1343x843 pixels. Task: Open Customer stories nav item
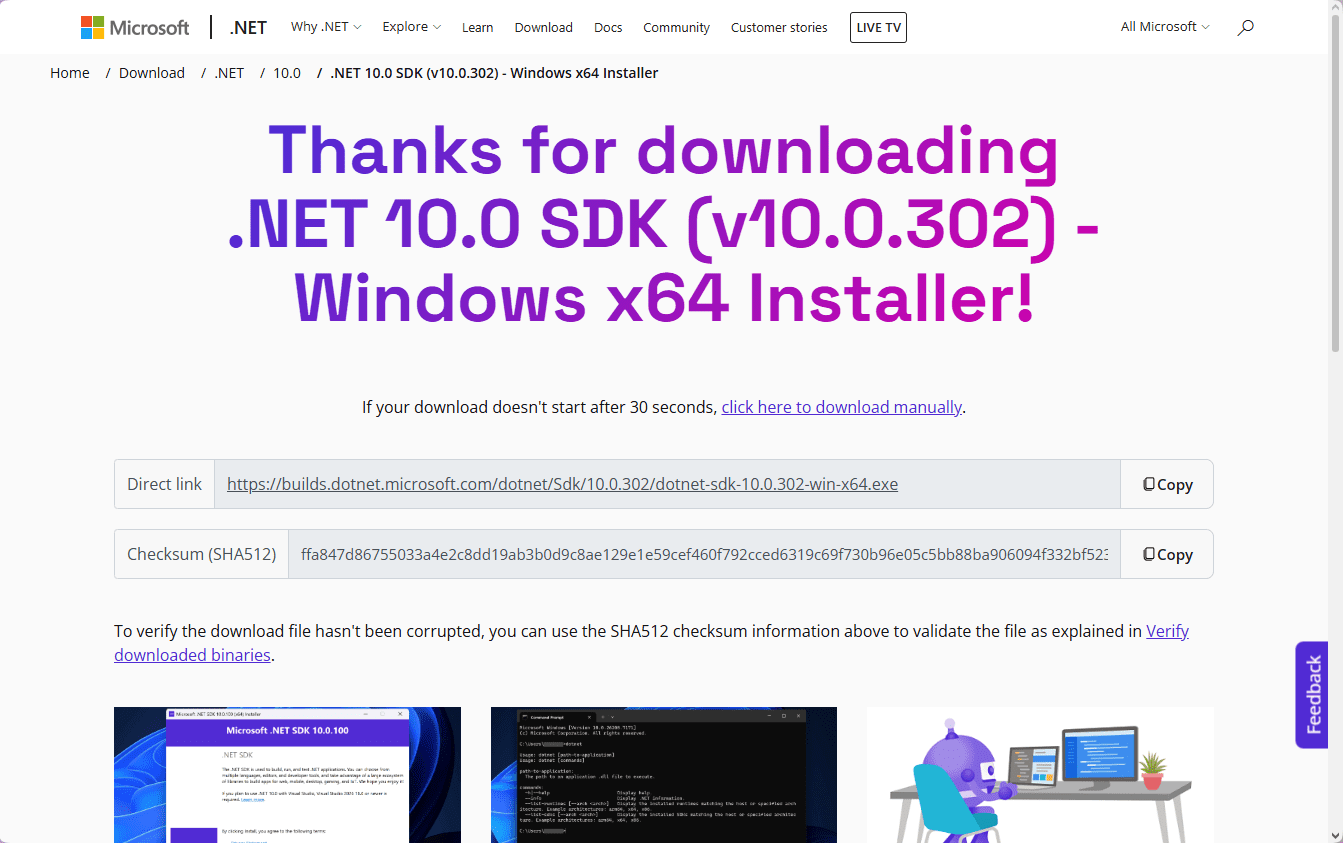pyautogui.click(x=779, y=27)
